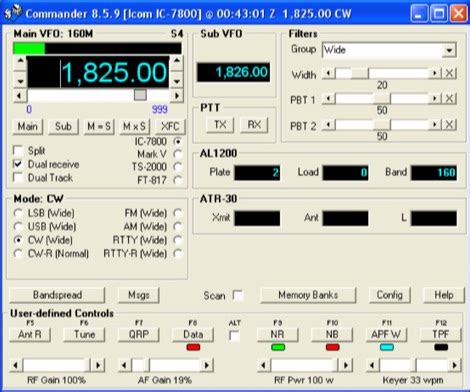
Task: Switch mode to FM (Wide)
Action: coord(178,213)
